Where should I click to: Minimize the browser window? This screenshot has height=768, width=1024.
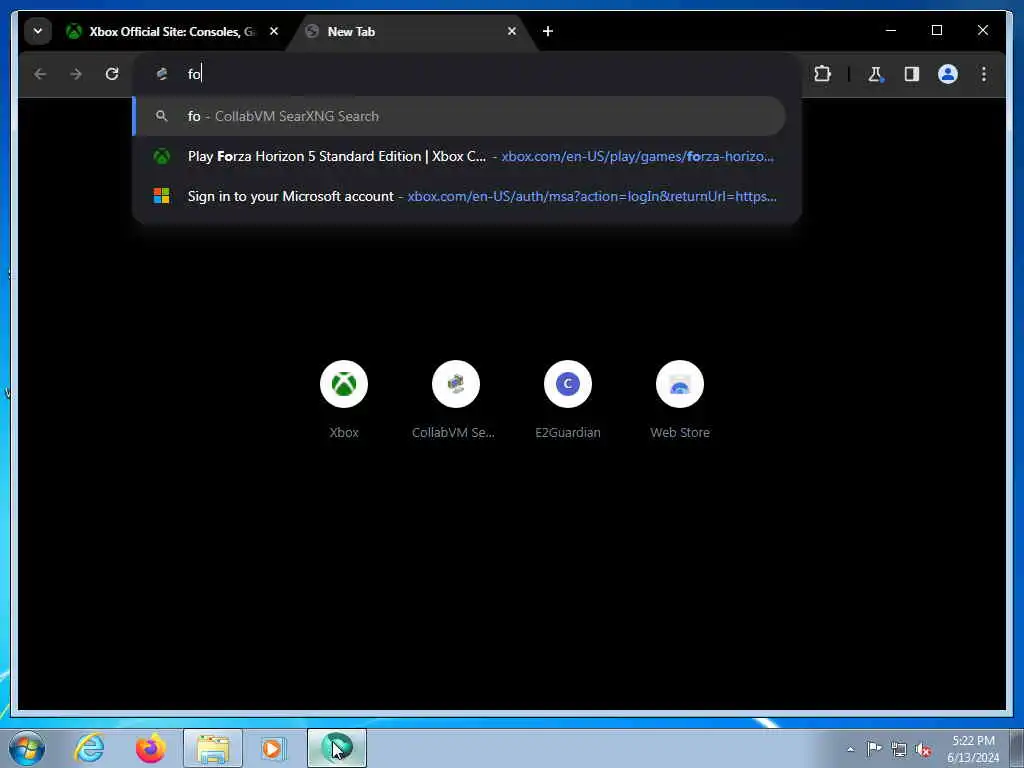tap(891, 30)
